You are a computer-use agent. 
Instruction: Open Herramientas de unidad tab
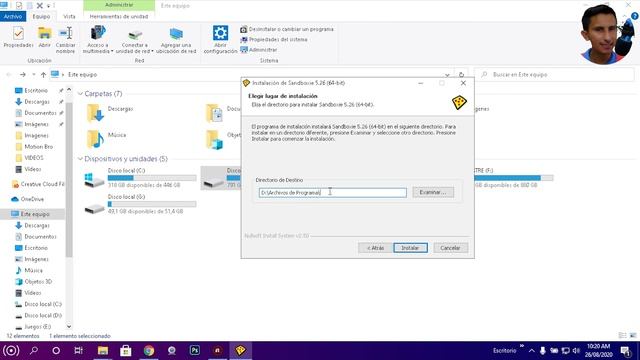[x=119, y=16]
